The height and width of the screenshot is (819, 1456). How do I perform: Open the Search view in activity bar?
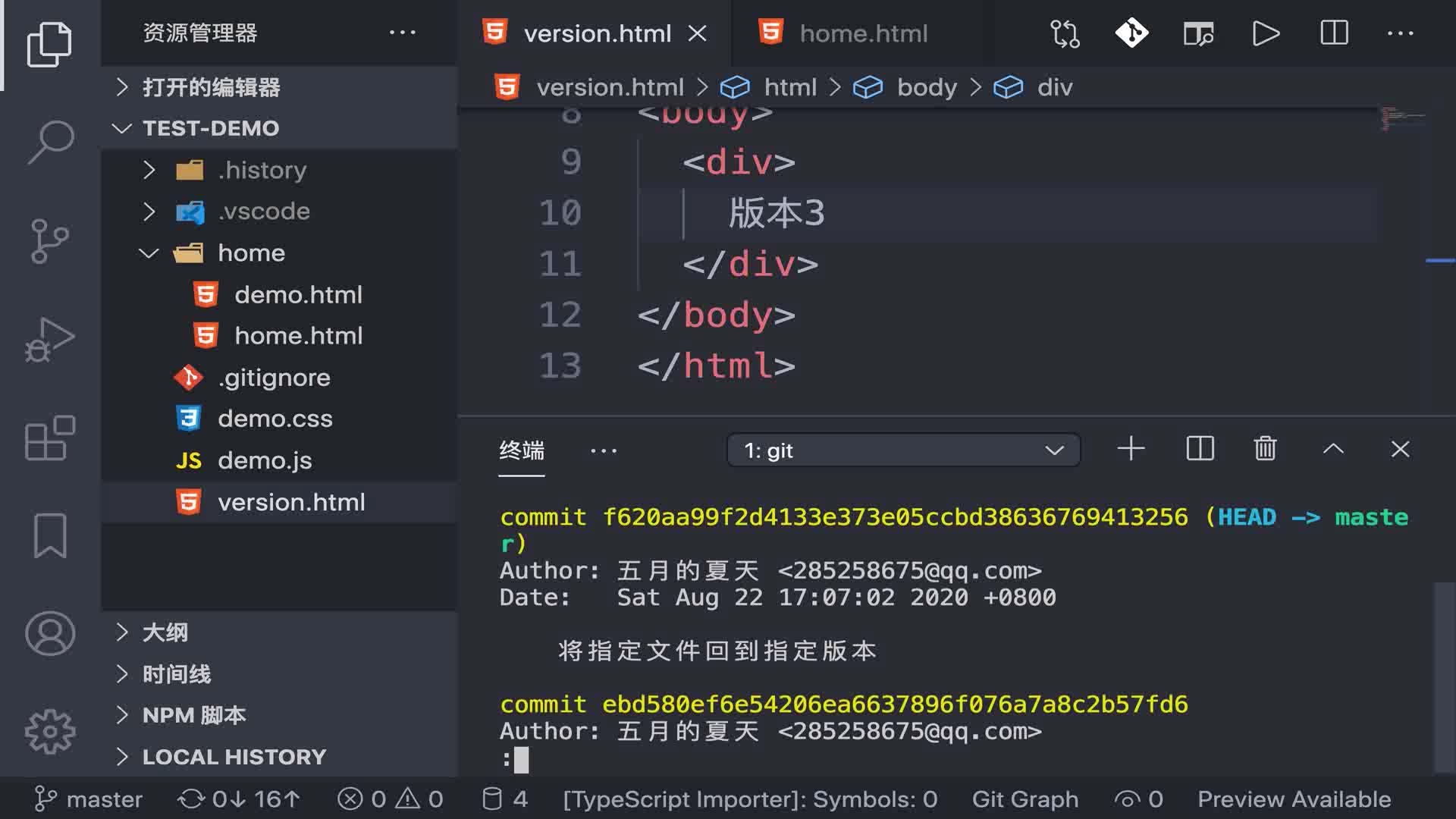tap(50, 142)
